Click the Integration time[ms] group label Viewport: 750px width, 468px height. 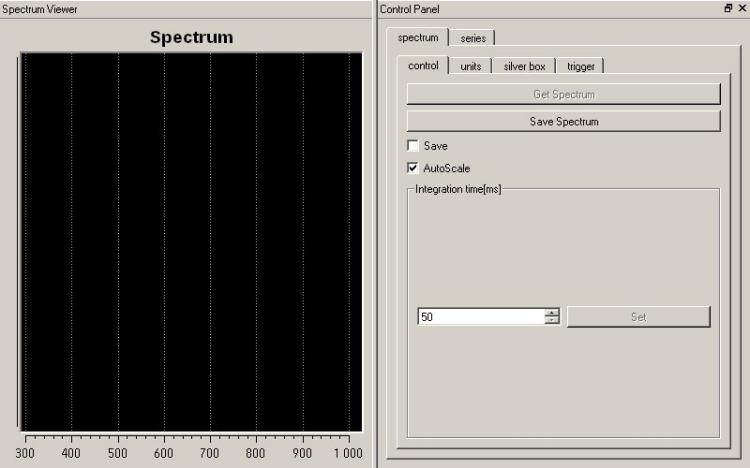coord(458,189)
